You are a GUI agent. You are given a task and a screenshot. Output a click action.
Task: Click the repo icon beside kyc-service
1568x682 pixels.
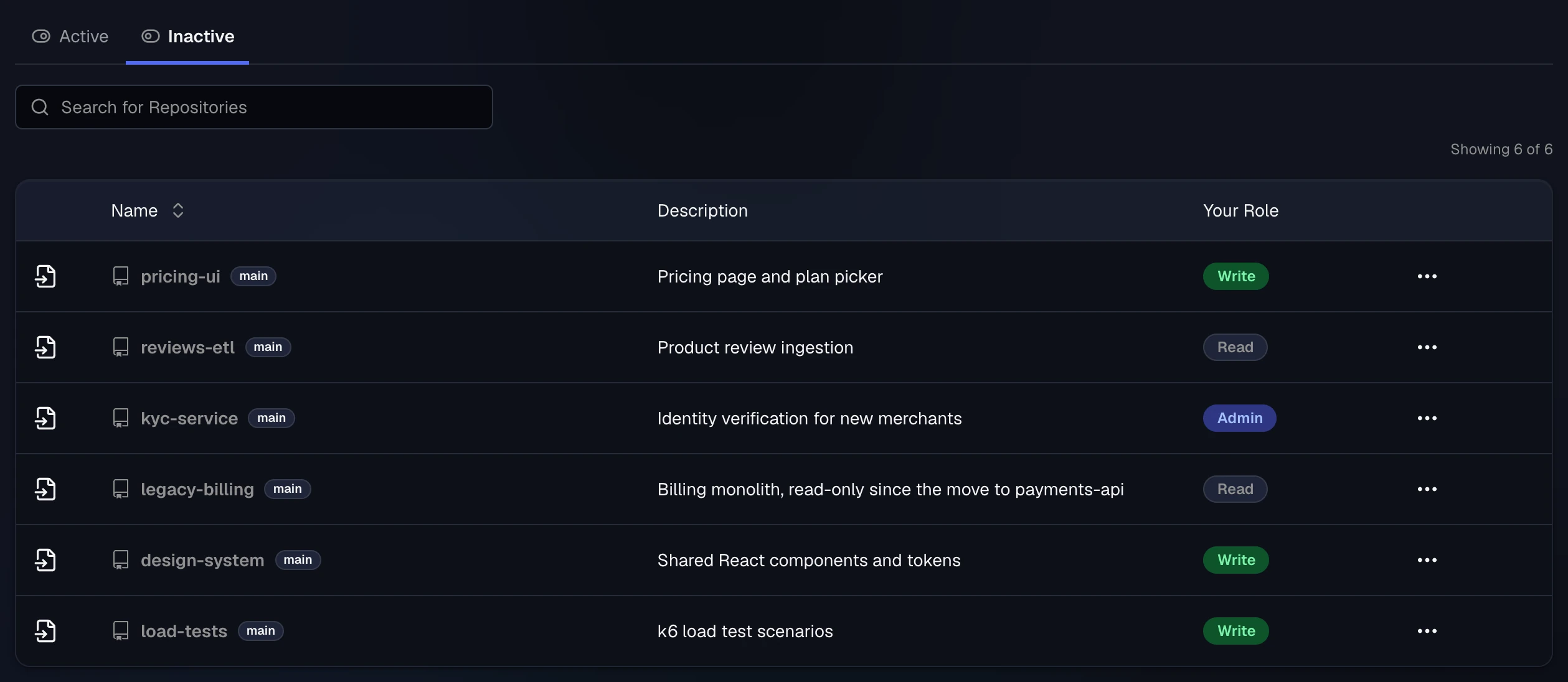pyautogui.click(x=121, y=418)
